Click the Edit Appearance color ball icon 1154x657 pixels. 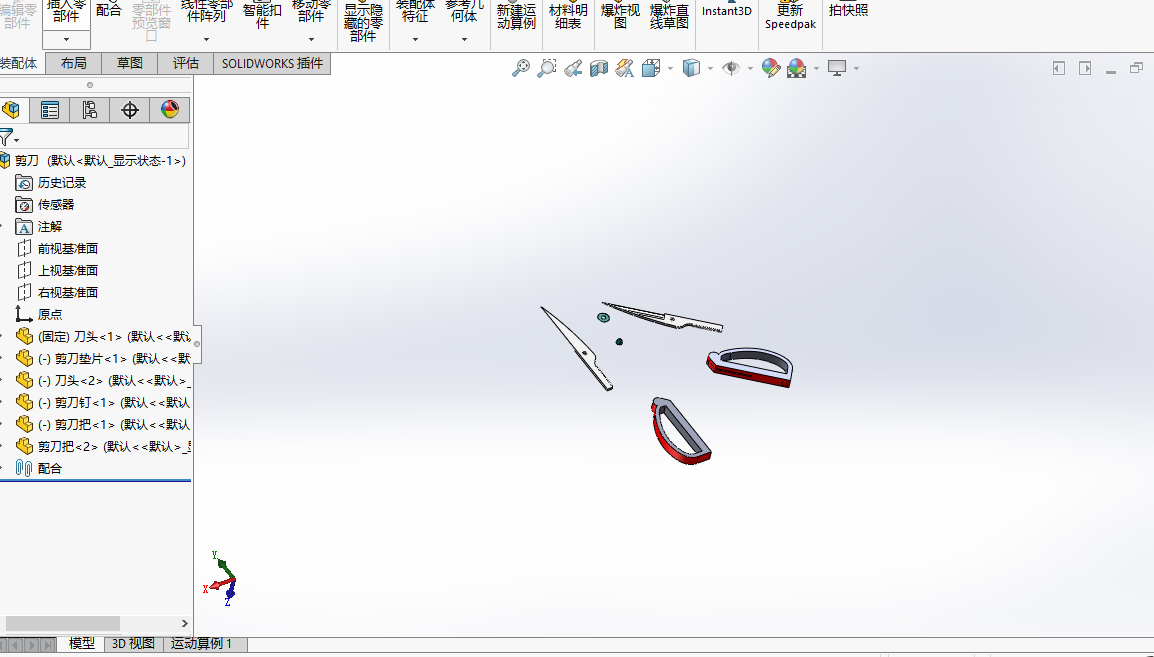click(771, 68)
